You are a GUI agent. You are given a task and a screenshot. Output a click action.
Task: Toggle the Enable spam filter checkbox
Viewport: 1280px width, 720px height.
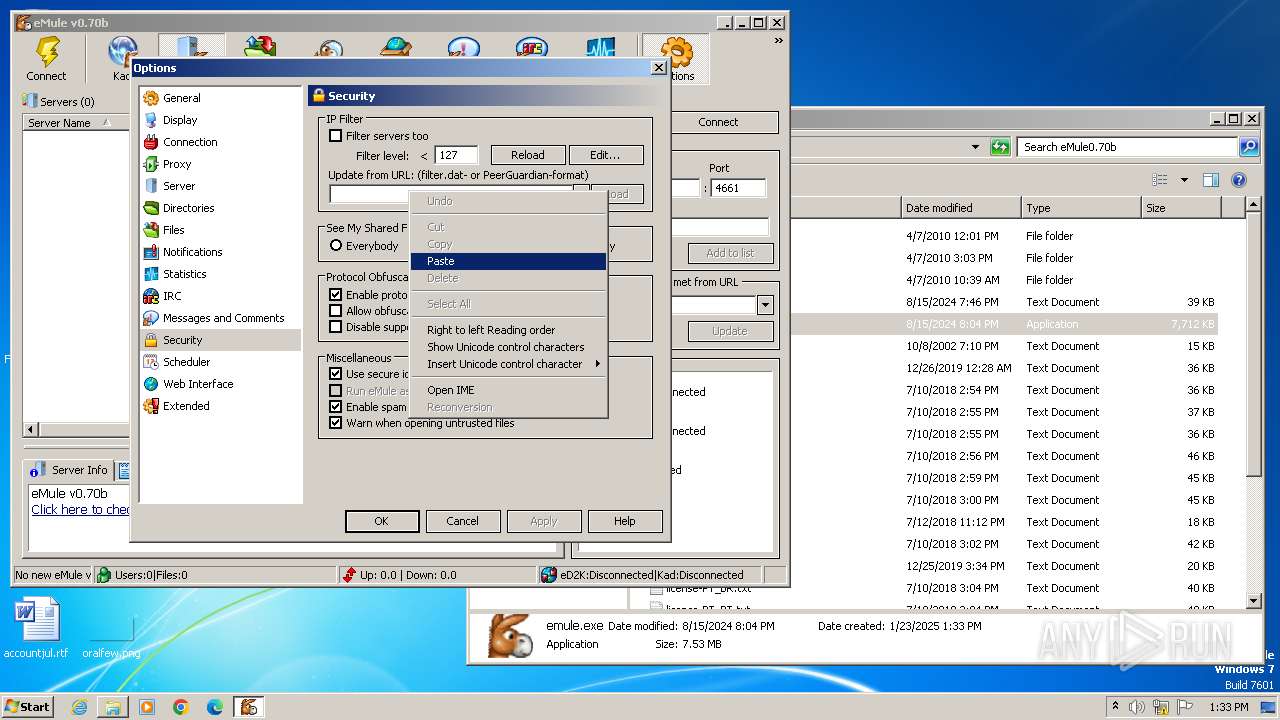pos(336,407)
